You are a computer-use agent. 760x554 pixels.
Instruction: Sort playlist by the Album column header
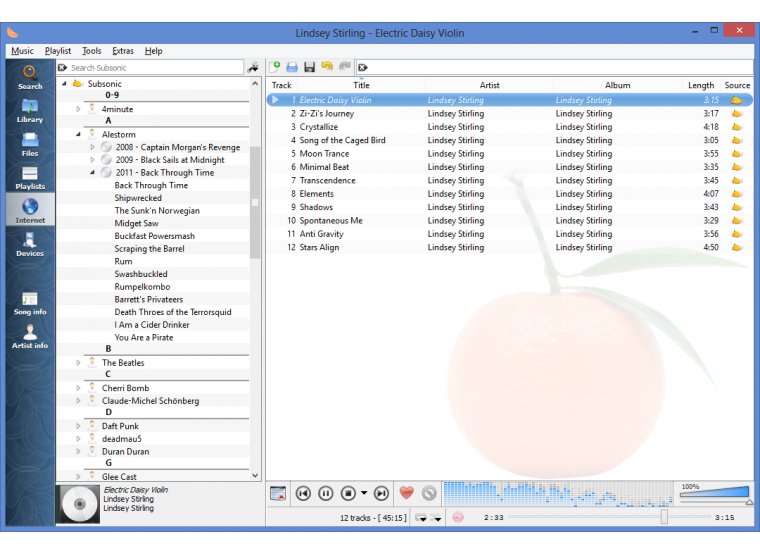pyautogui.click(x=618, y=85)
